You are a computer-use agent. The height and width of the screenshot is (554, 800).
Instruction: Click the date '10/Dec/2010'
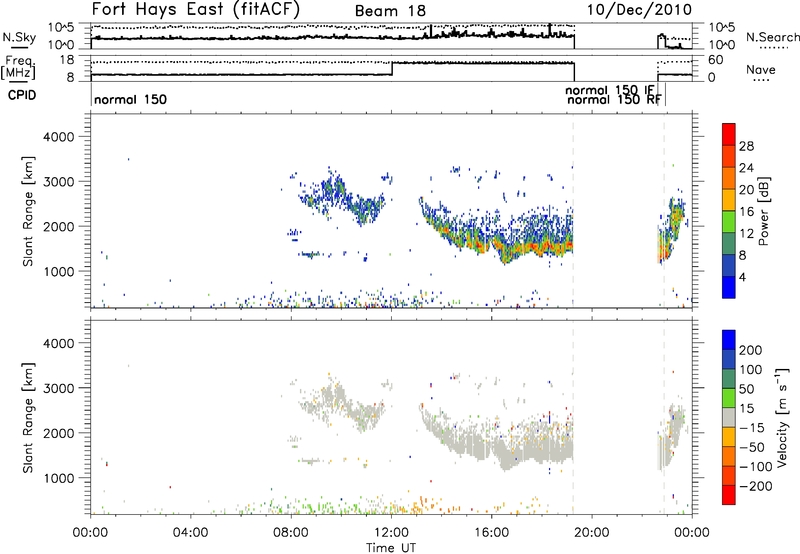(x=639, y=10)
